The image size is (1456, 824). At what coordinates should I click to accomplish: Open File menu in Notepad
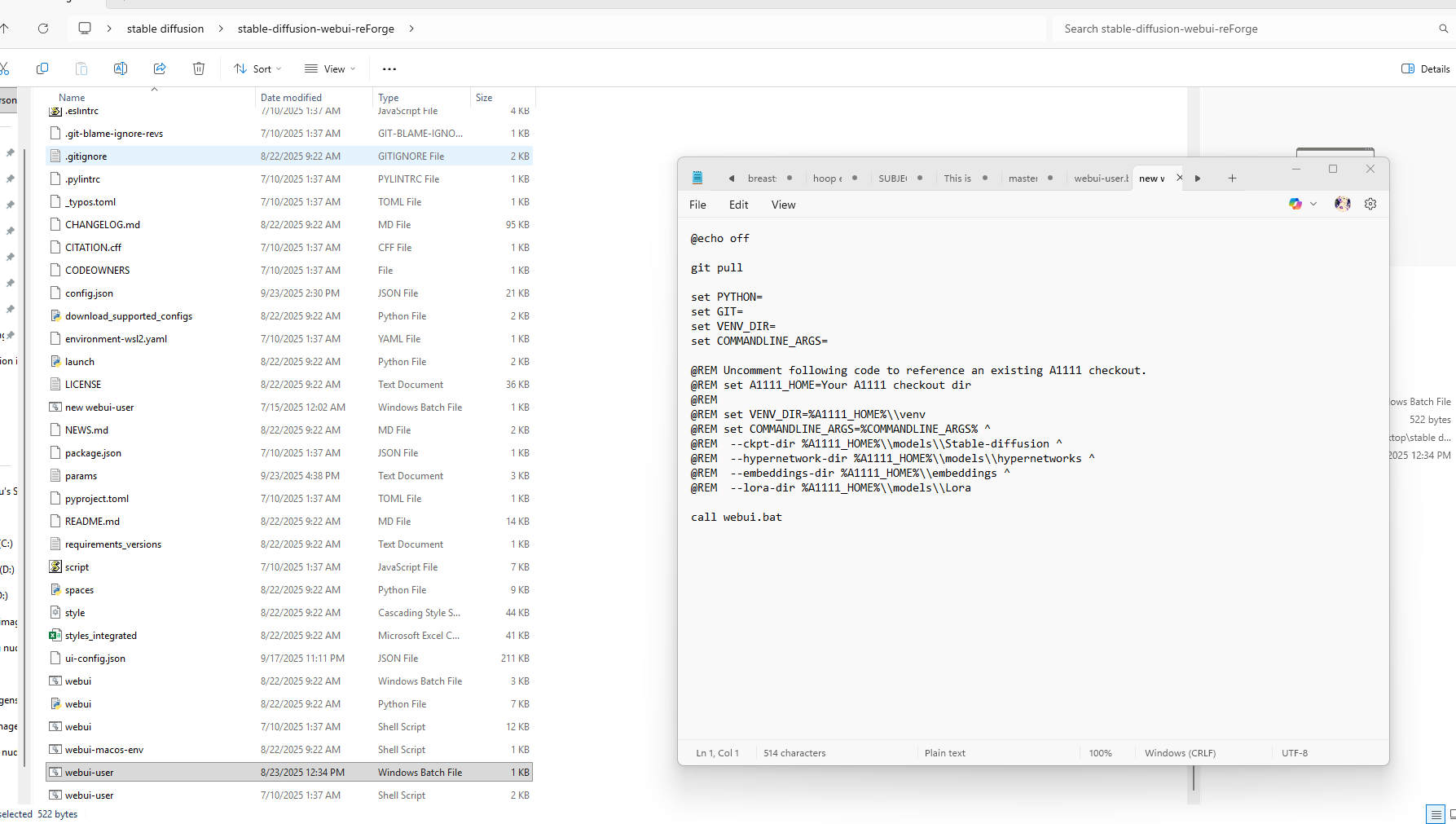[697, 205]
